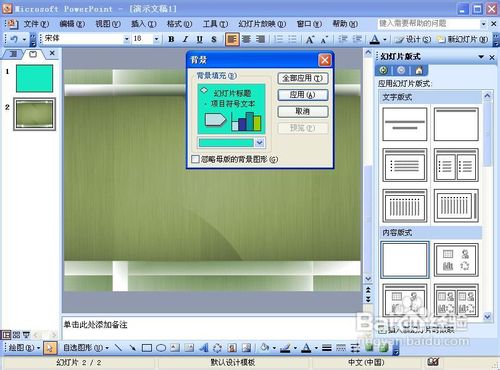This screenshot has height=370, width=500.
Task: Increase font size with large A
Action: [310, 39]
